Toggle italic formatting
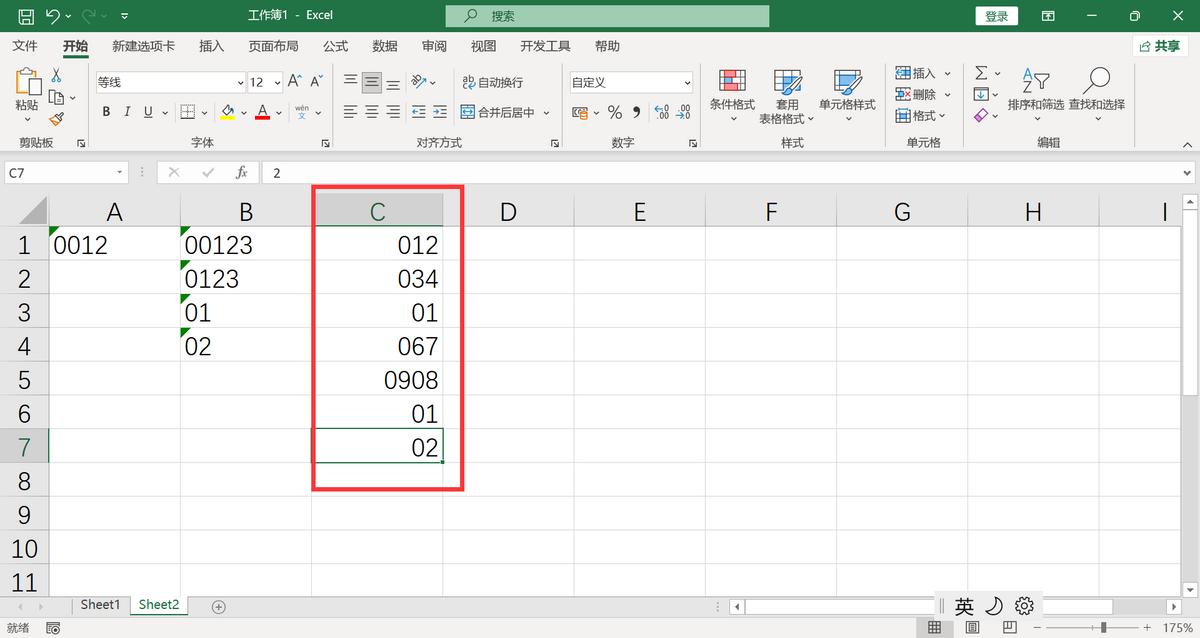The height and width of the screenshot is (638, 1200). point(127,112)
